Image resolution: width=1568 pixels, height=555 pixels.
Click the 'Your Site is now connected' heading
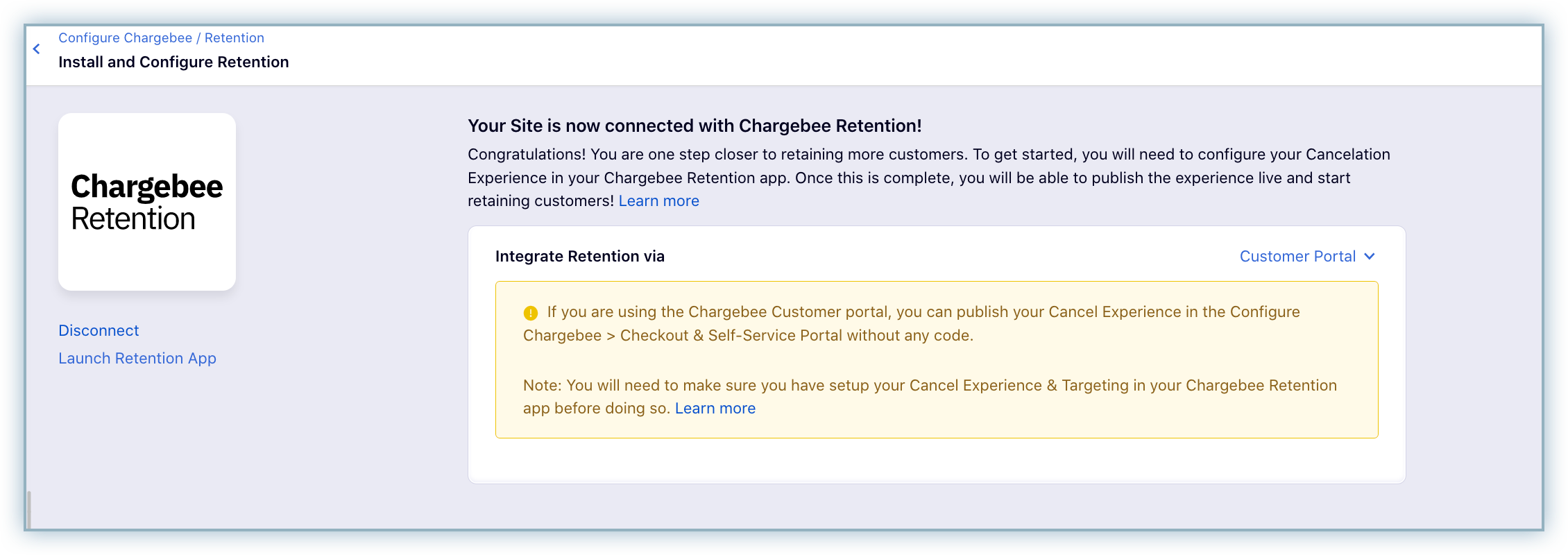coord(694,126)
